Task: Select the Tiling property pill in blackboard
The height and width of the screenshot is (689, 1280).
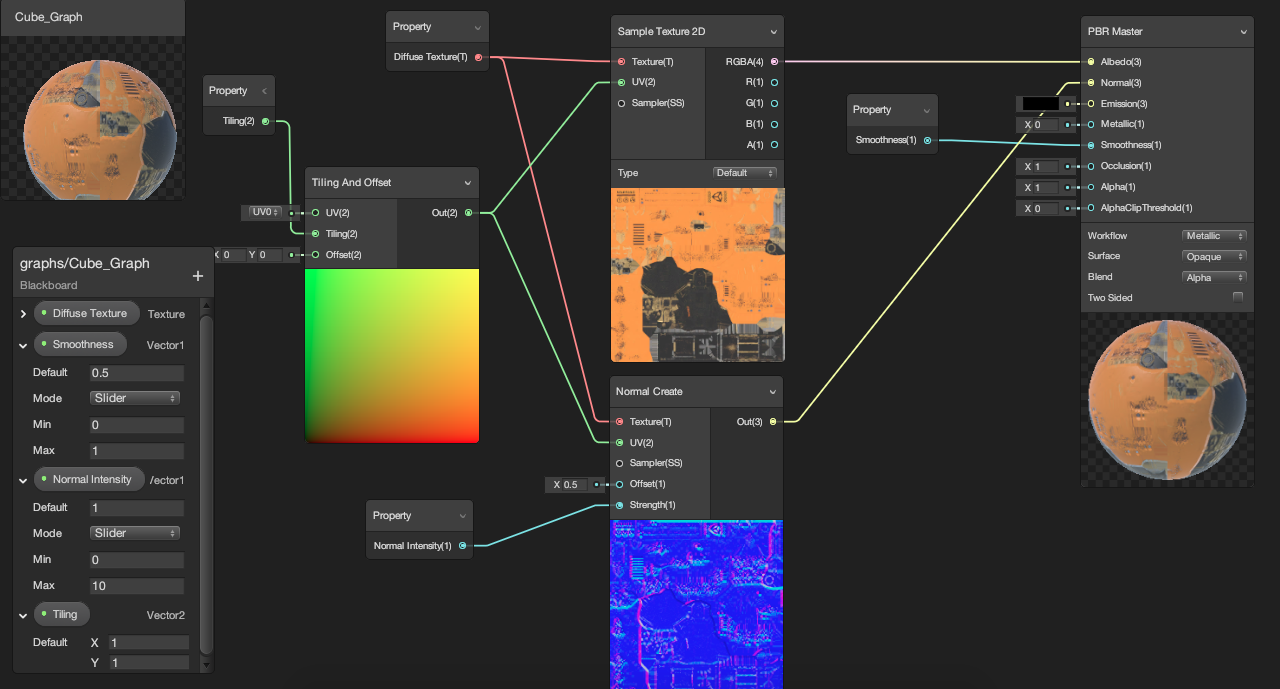Action: (61, 614)
